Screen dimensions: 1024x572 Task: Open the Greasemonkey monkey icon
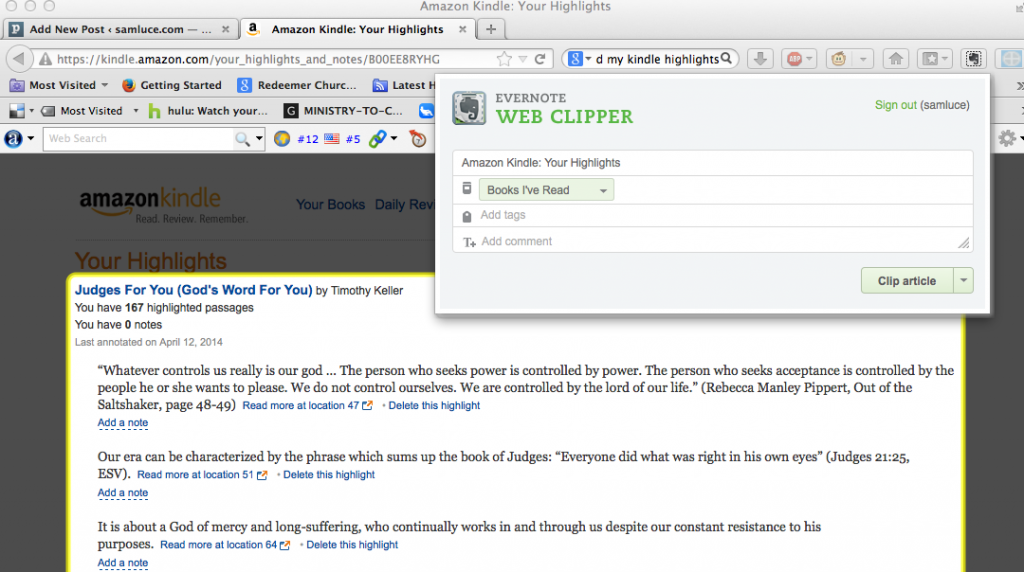click(839, 59)
